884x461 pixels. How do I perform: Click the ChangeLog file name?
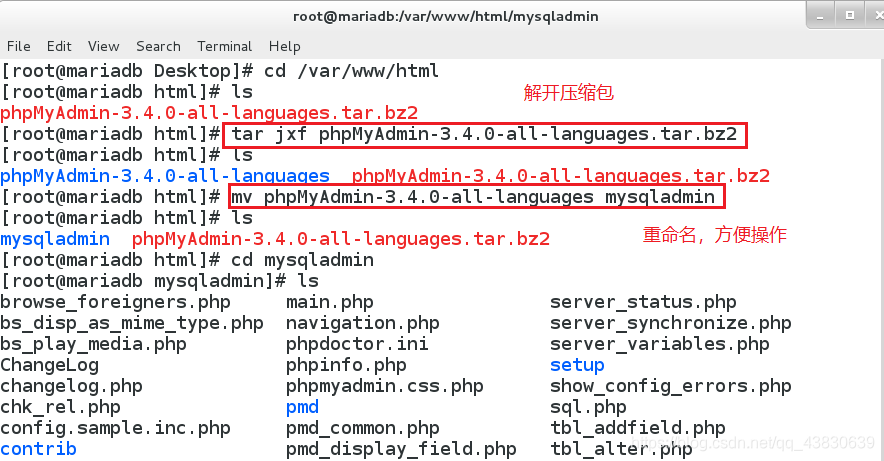(x=49, y=365)
